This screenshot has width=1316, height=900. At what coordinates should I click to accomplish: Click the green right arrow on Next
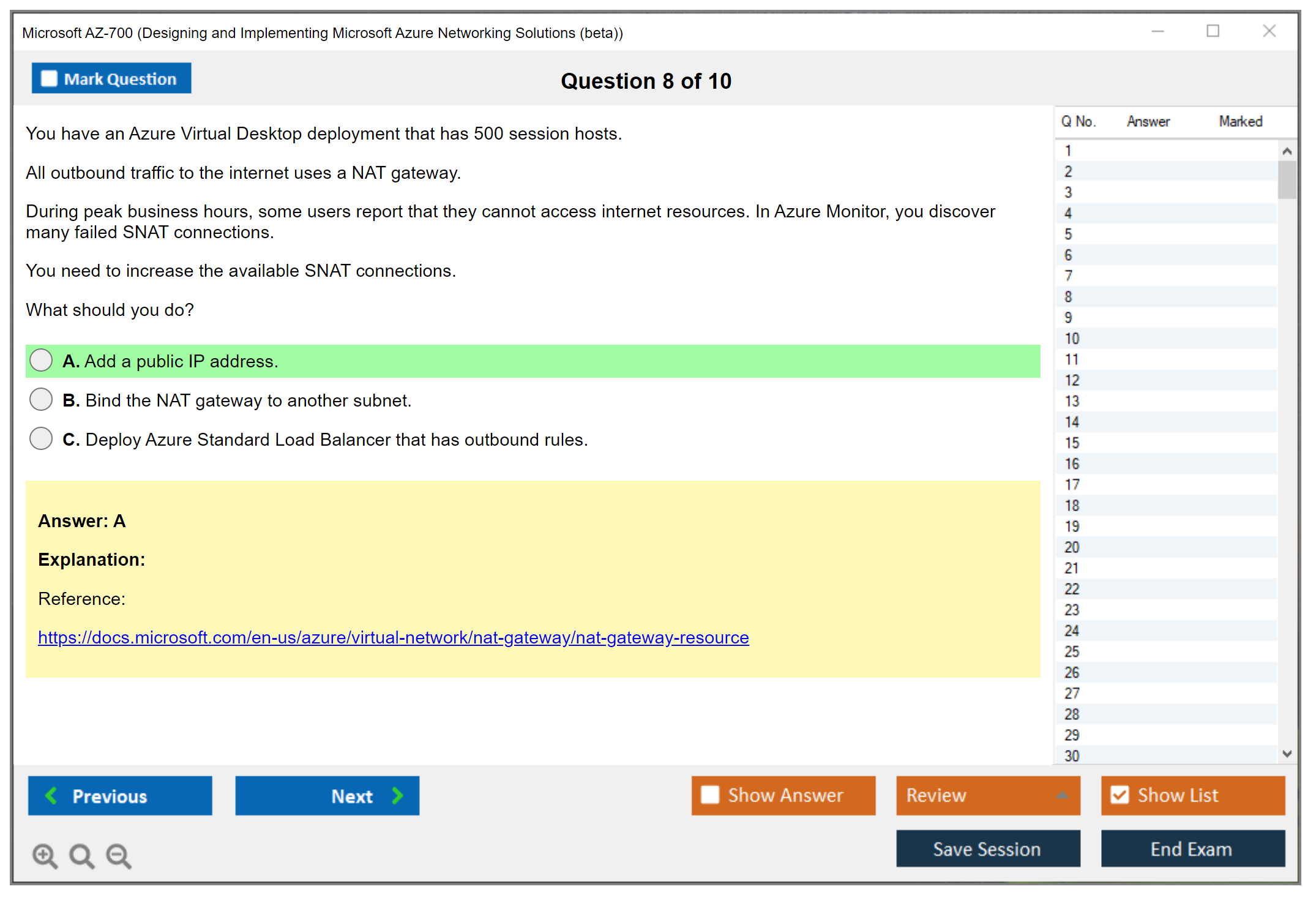[x=397, y=795]
